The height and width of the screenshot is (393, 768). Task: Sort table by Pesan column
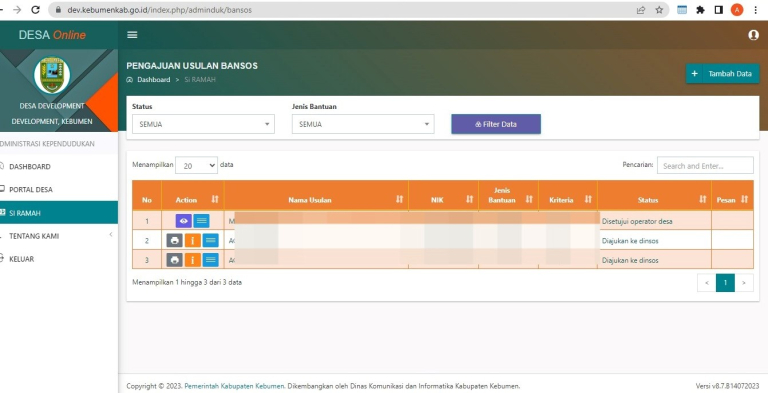(744, 199)
